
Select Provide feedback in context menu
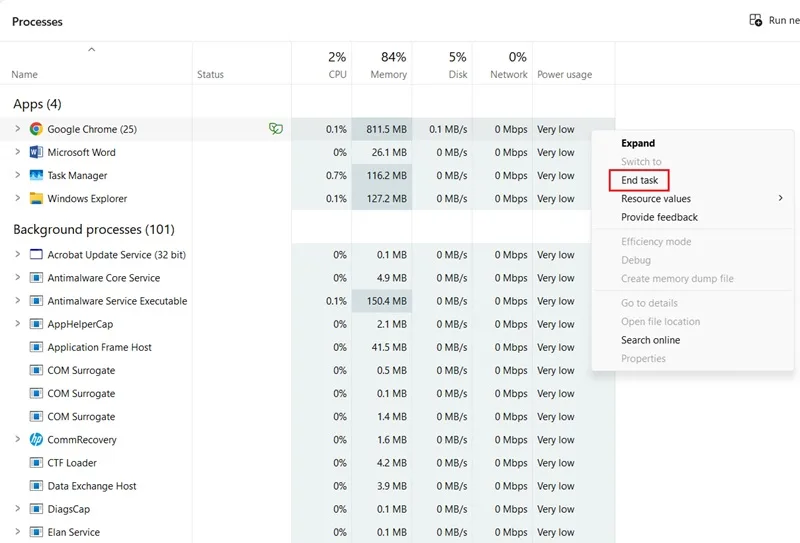(x=659, y=217)
